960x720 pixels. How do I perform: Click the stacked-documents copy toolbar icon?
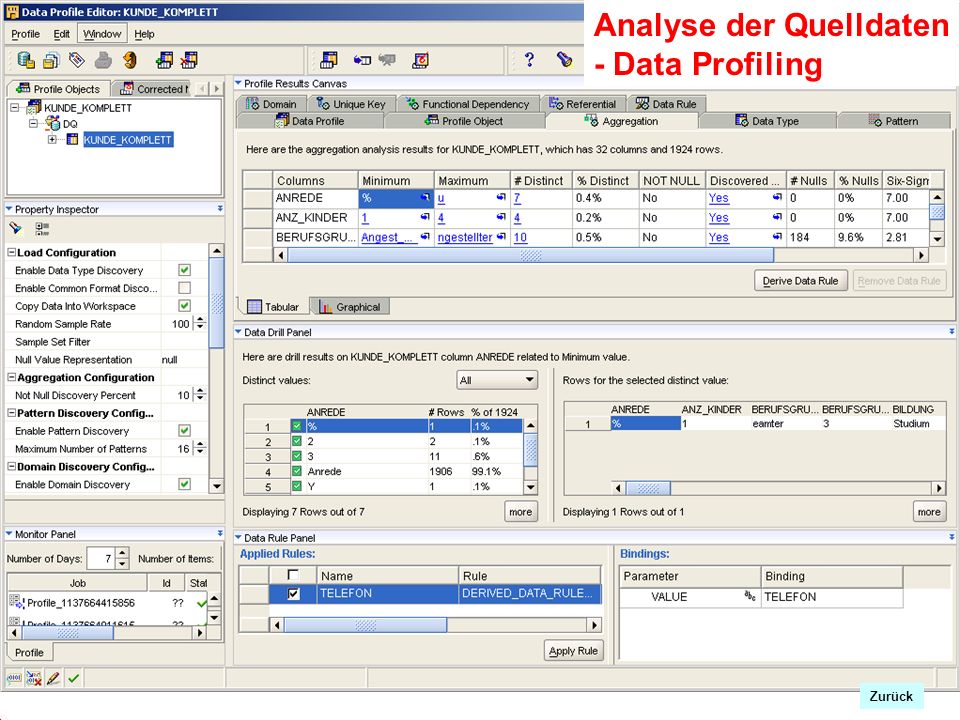51,60
